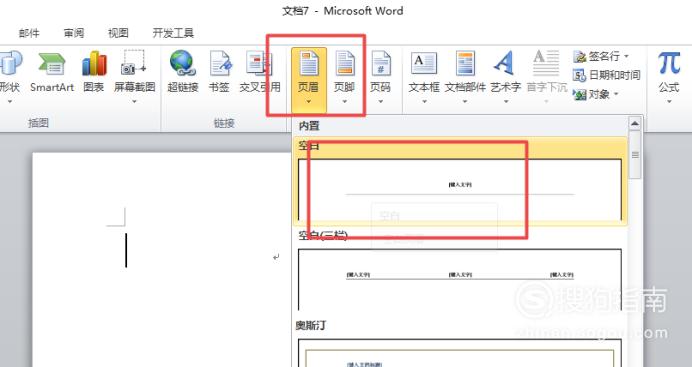692x367 pixels.
Task: Expand the 屏幕截图 dropdown arrow
Action: [x=134, y=101]
